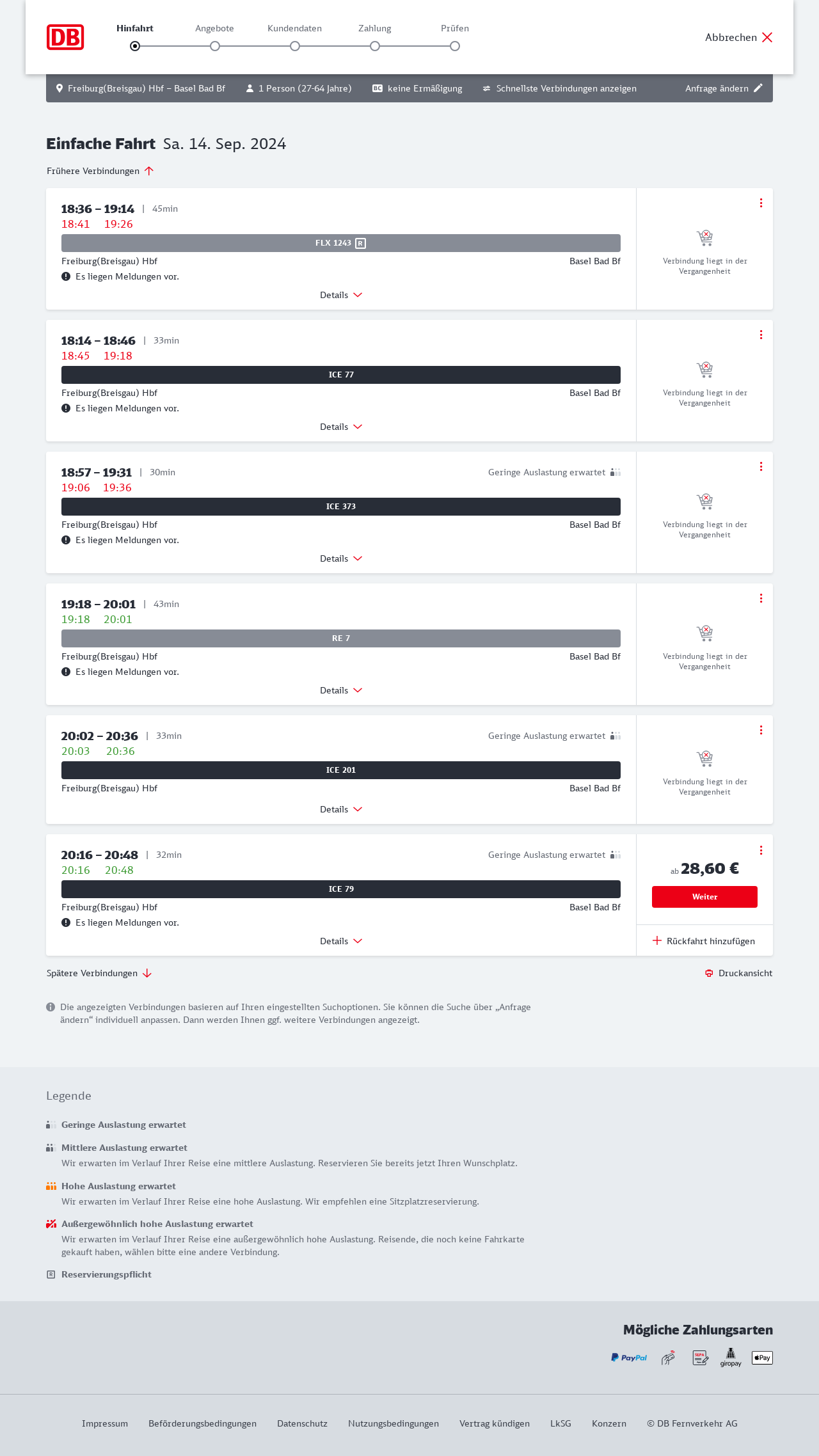Select the Kundendaten progress step
Viewport: 819px width, 1456px height.
[295, 45]
